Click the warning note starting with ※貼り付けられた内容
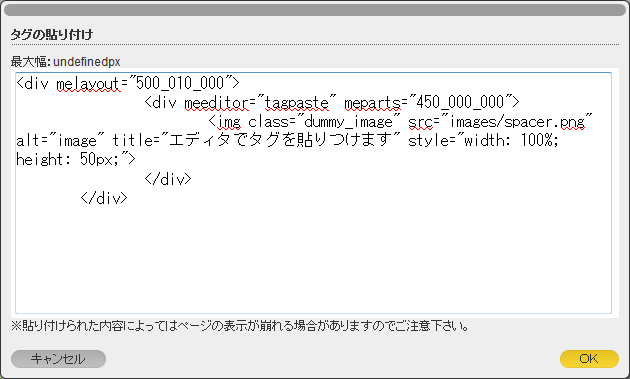 coord(240,326)
